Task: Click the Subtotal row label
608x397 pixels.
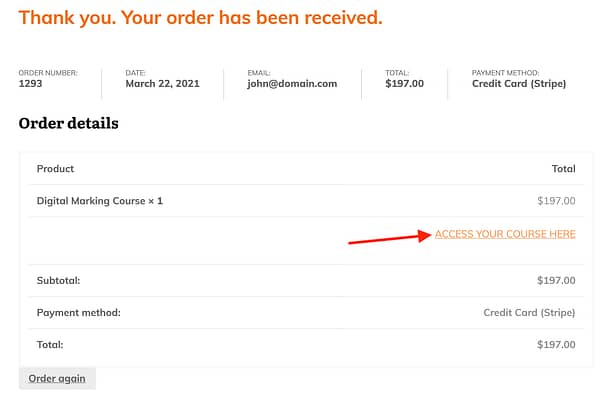Action: (58, 280)
